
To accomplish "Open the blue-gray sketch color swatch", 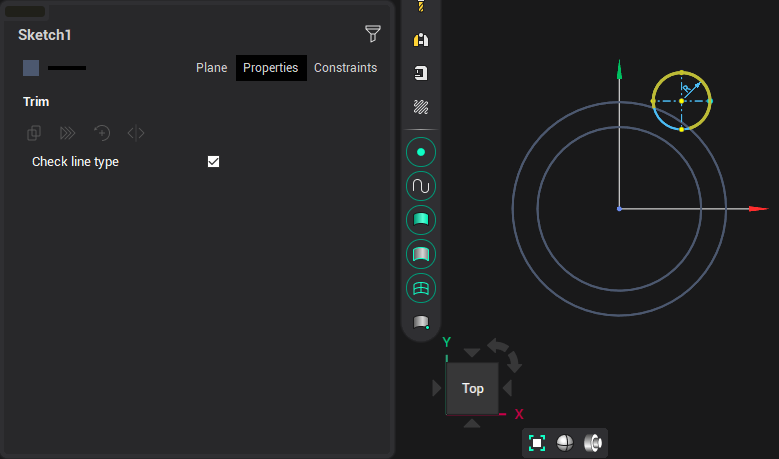I will [x=31, y=68].
